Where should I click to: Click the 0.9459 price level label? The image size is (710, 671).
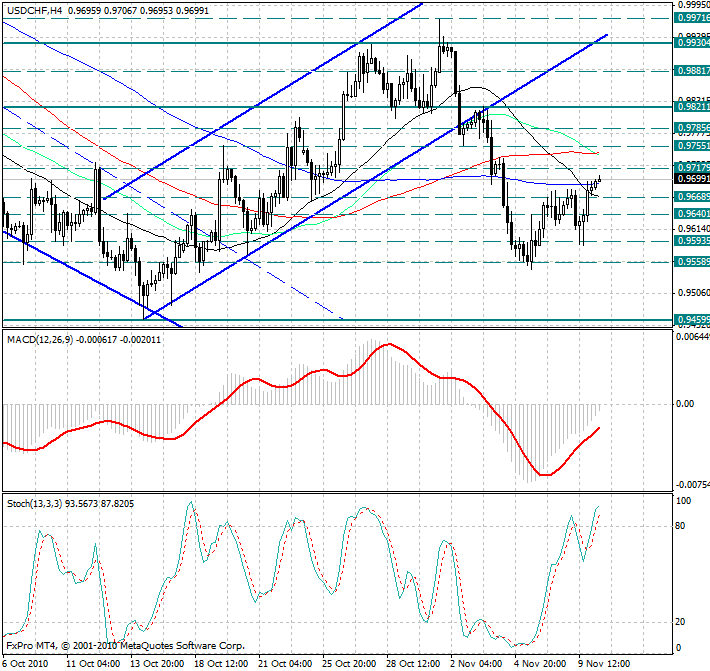pyautogui.click(x=692, y=320)
